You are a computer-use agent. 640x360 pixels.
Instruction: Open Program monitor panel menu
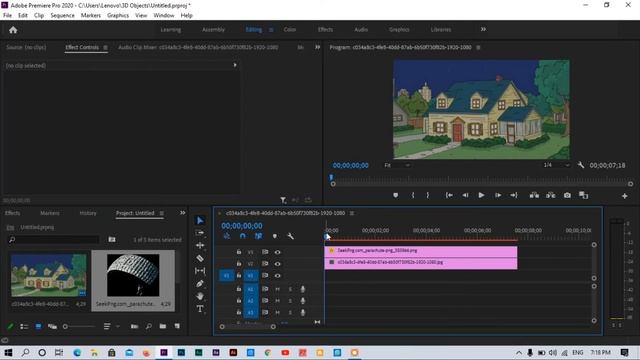(x=478, y=47)
